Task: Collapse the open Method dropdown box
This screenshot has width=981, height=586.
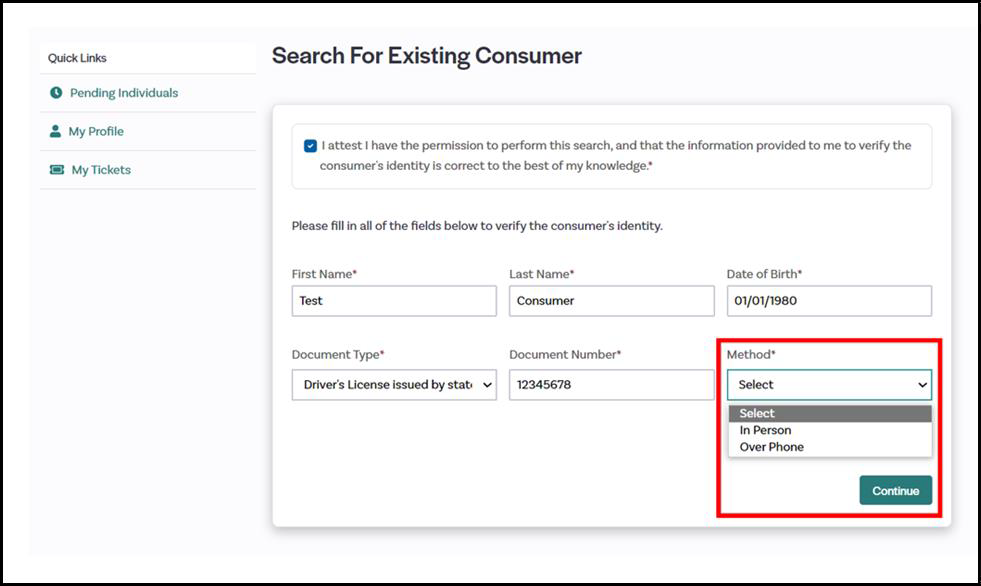Action: point(828,385)
